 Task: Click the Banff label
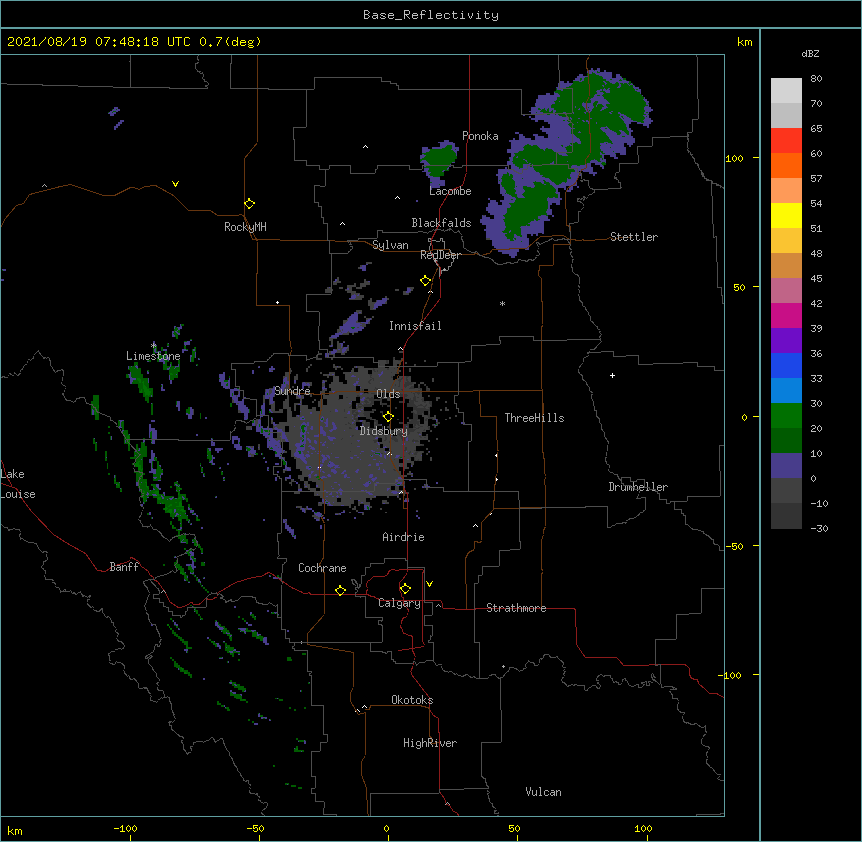[124, 567]
